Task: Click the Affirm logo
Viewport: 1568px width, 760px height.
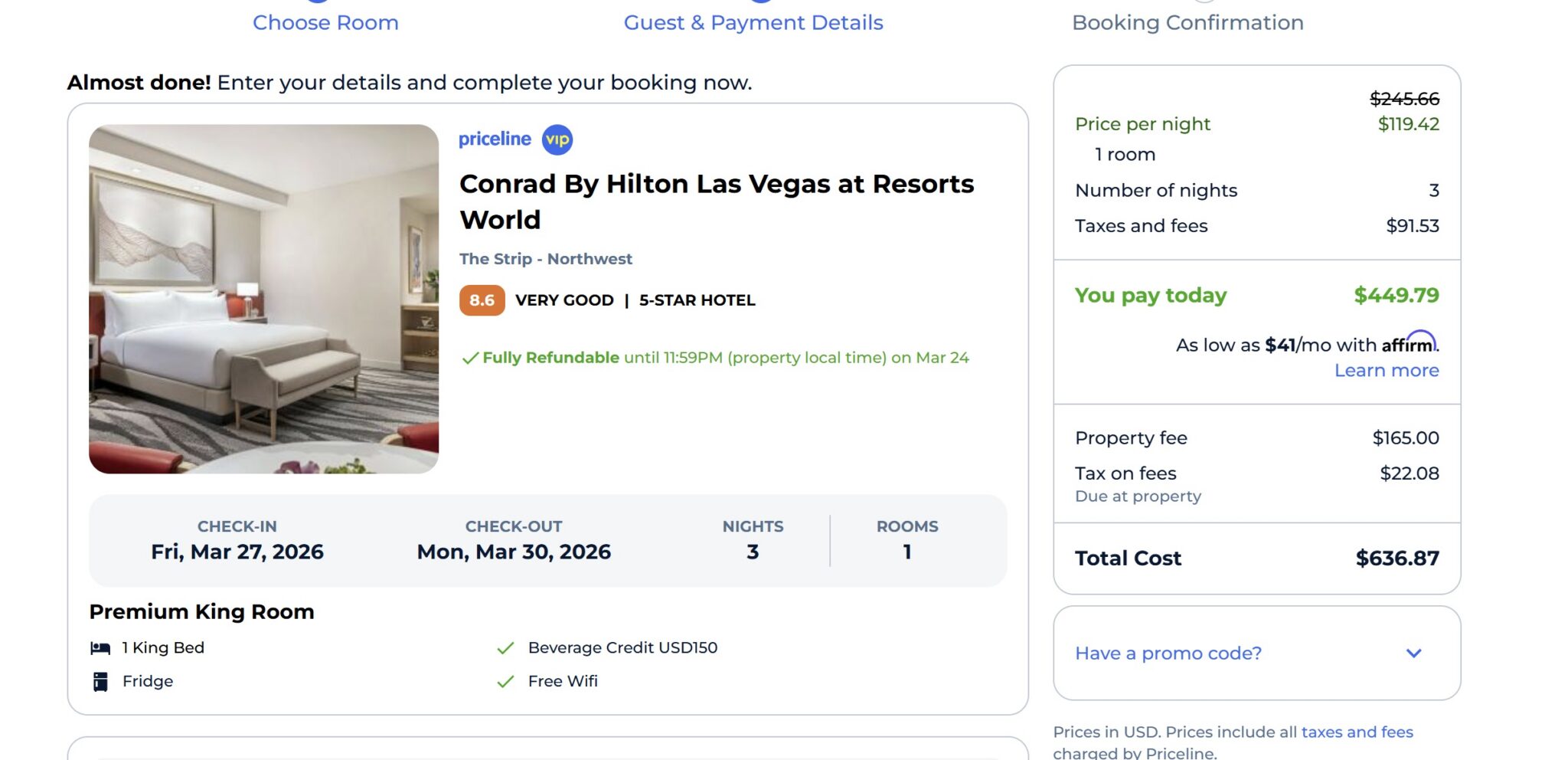Action: point(1410,343)
